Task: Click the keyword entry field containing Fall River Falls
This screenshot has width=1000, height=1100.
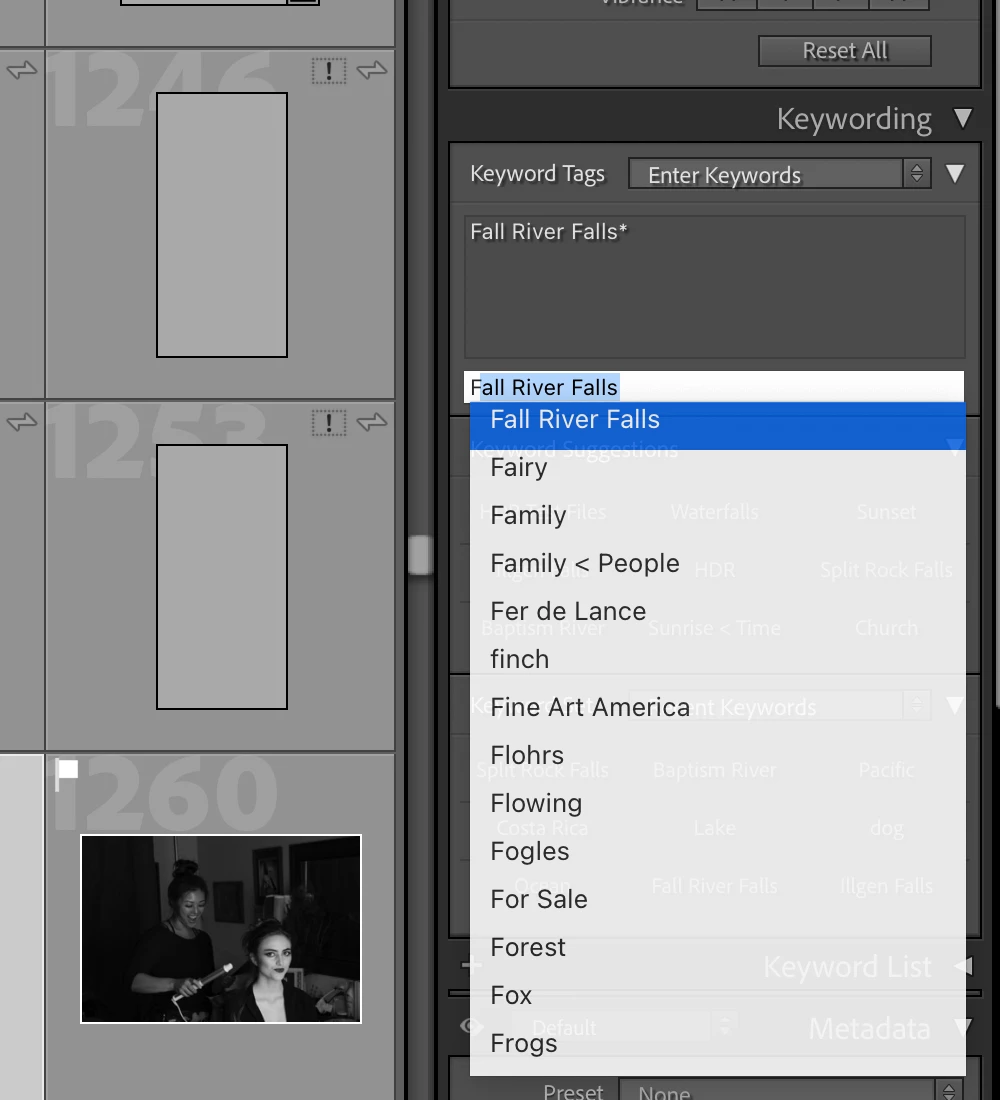Action: pyautogui.click(x=714, y=387)
